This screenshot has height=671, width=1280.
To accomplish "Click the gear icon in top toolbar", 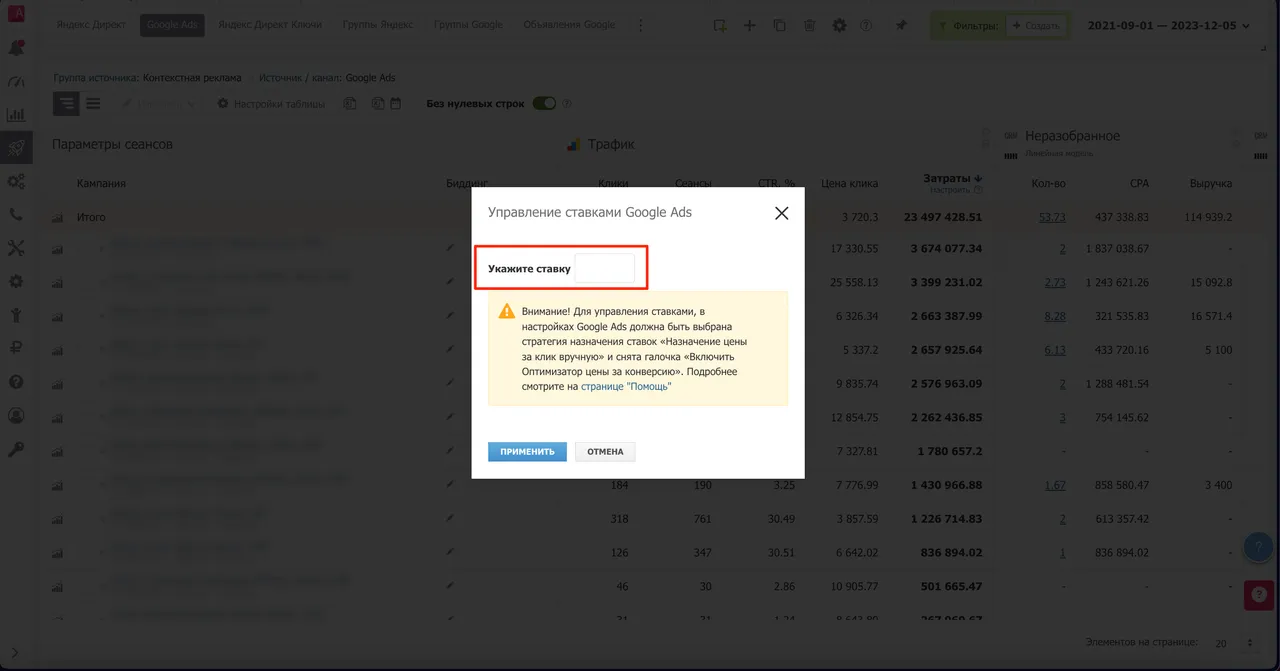I will point(839,25).
